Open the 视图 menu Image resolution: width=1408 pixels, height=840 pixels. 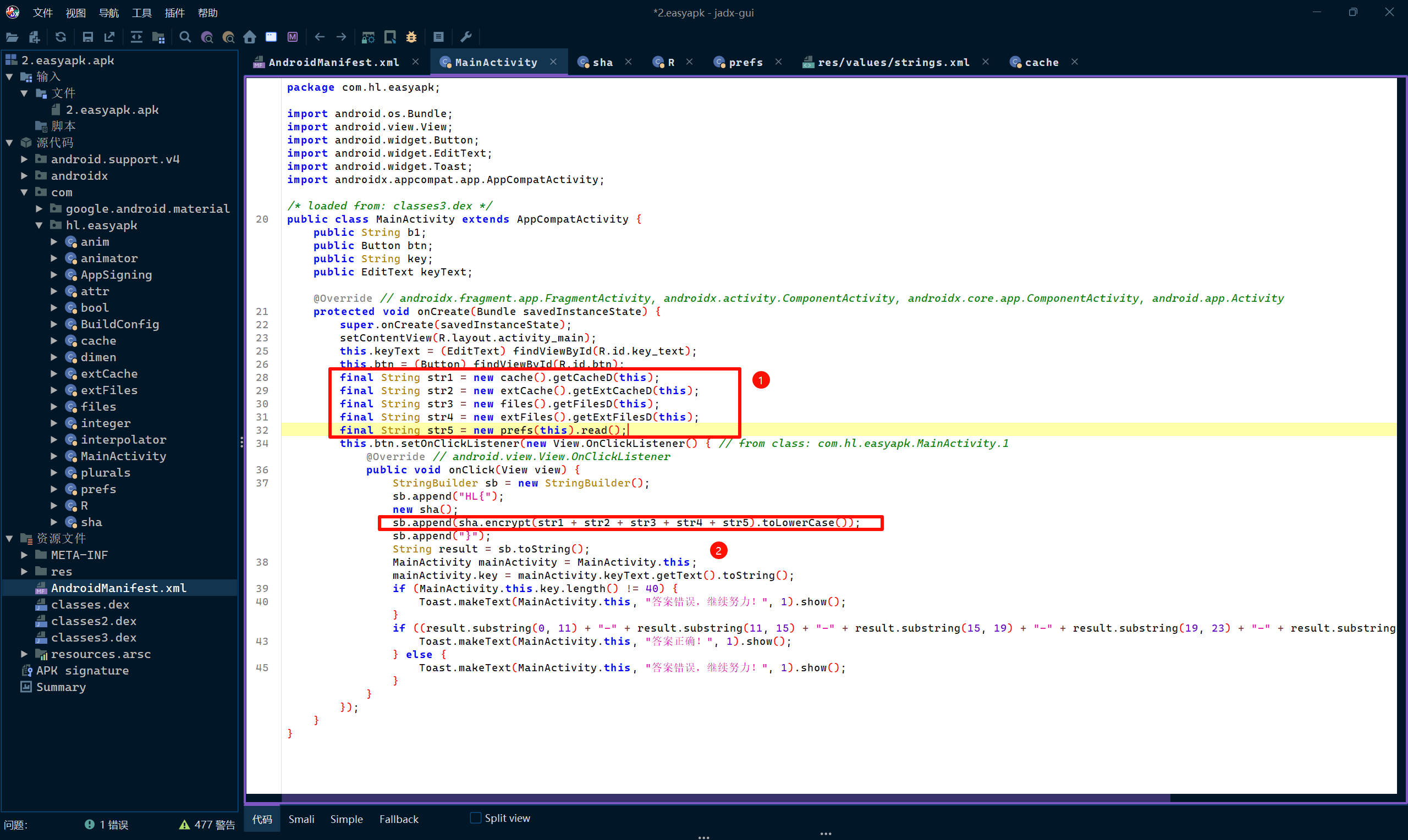click(76, 13)
